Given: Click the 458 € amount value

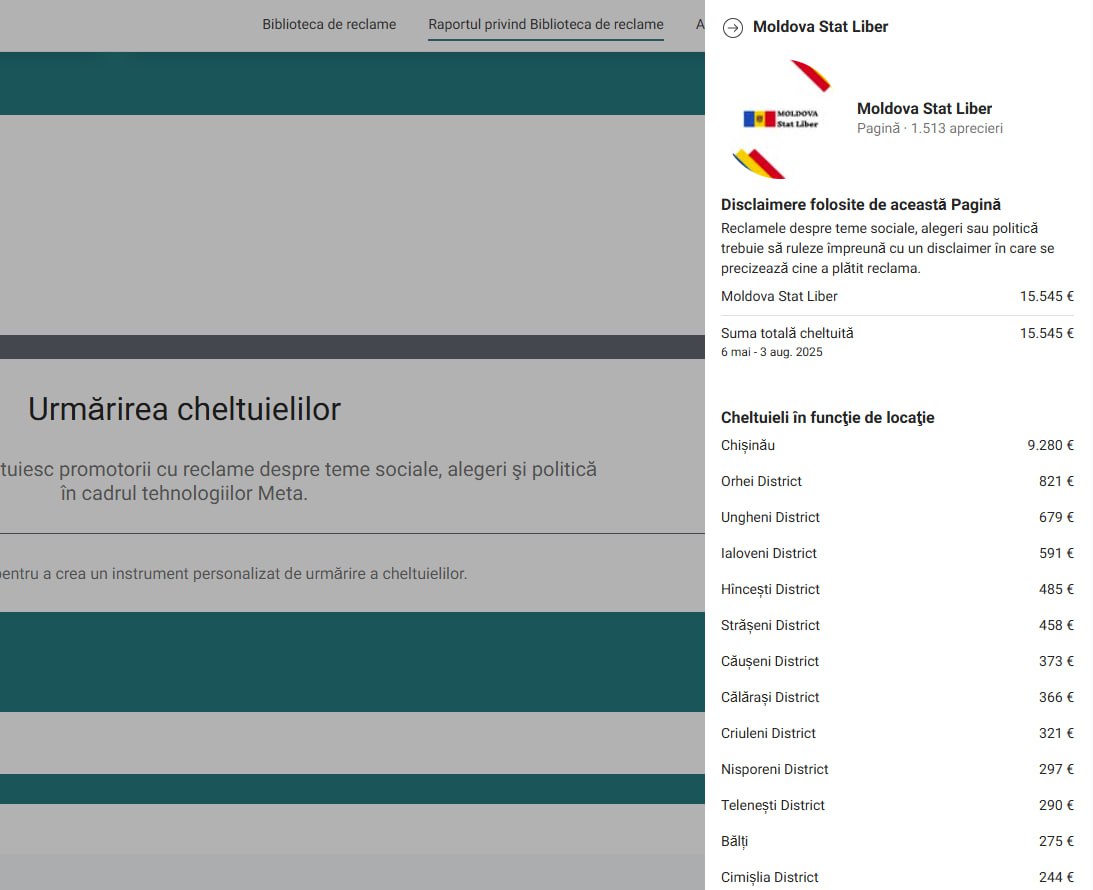Looking at the screenshot, I should pos(1056,625).
